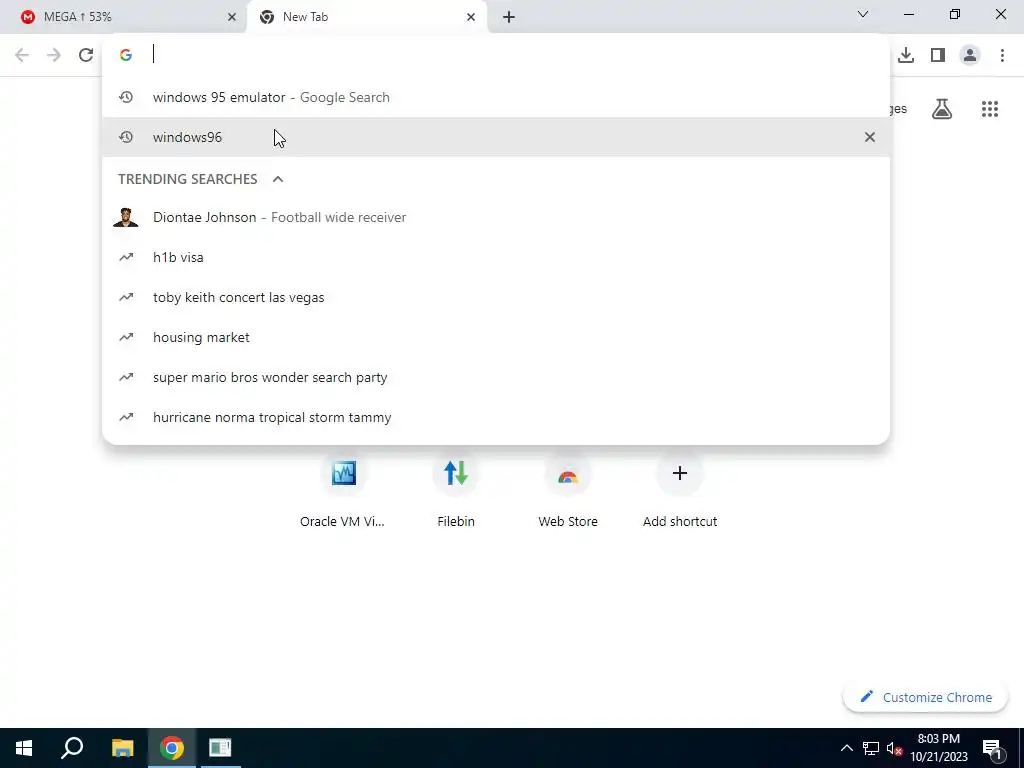Open Windows taskbar search
1024x768 pixels.
pos(72,748)
